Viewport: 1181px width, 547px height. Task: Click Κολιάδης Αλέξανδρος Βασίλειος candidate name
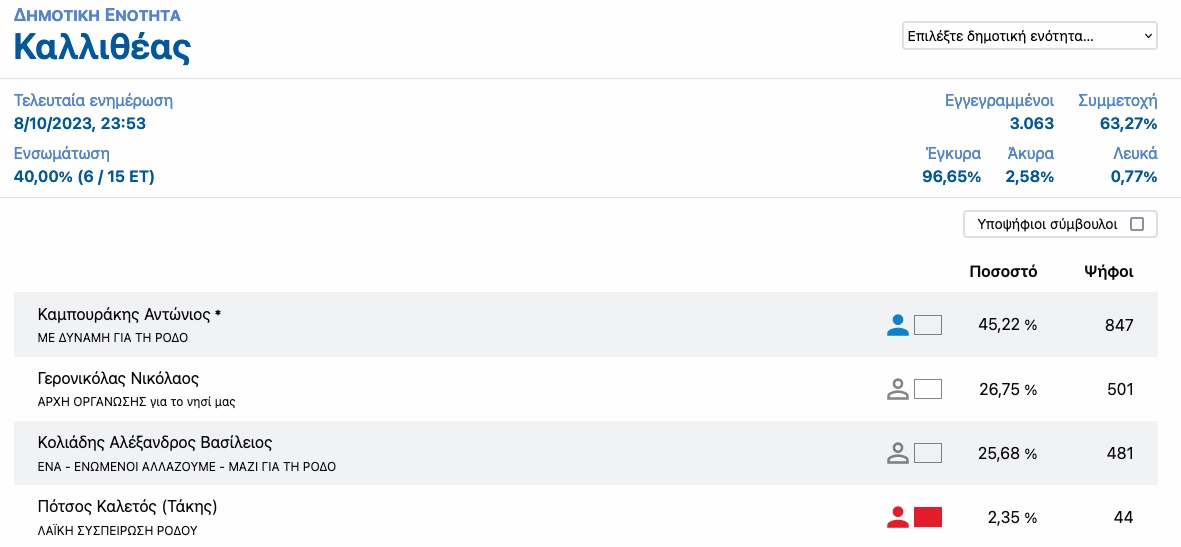154,442
